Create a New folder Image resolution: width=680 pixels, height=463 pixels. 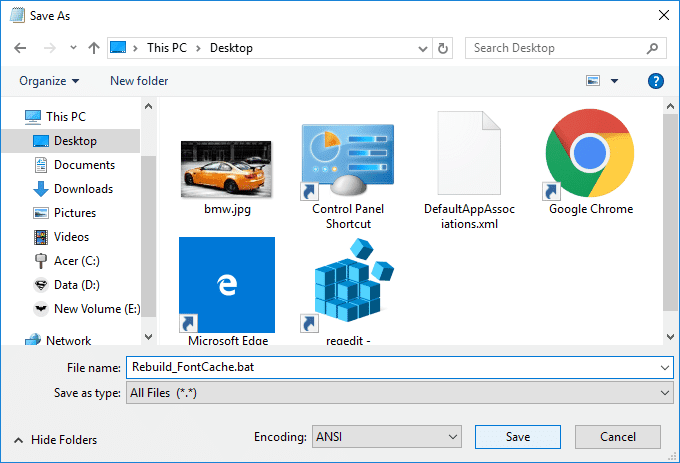coord(139,81)
